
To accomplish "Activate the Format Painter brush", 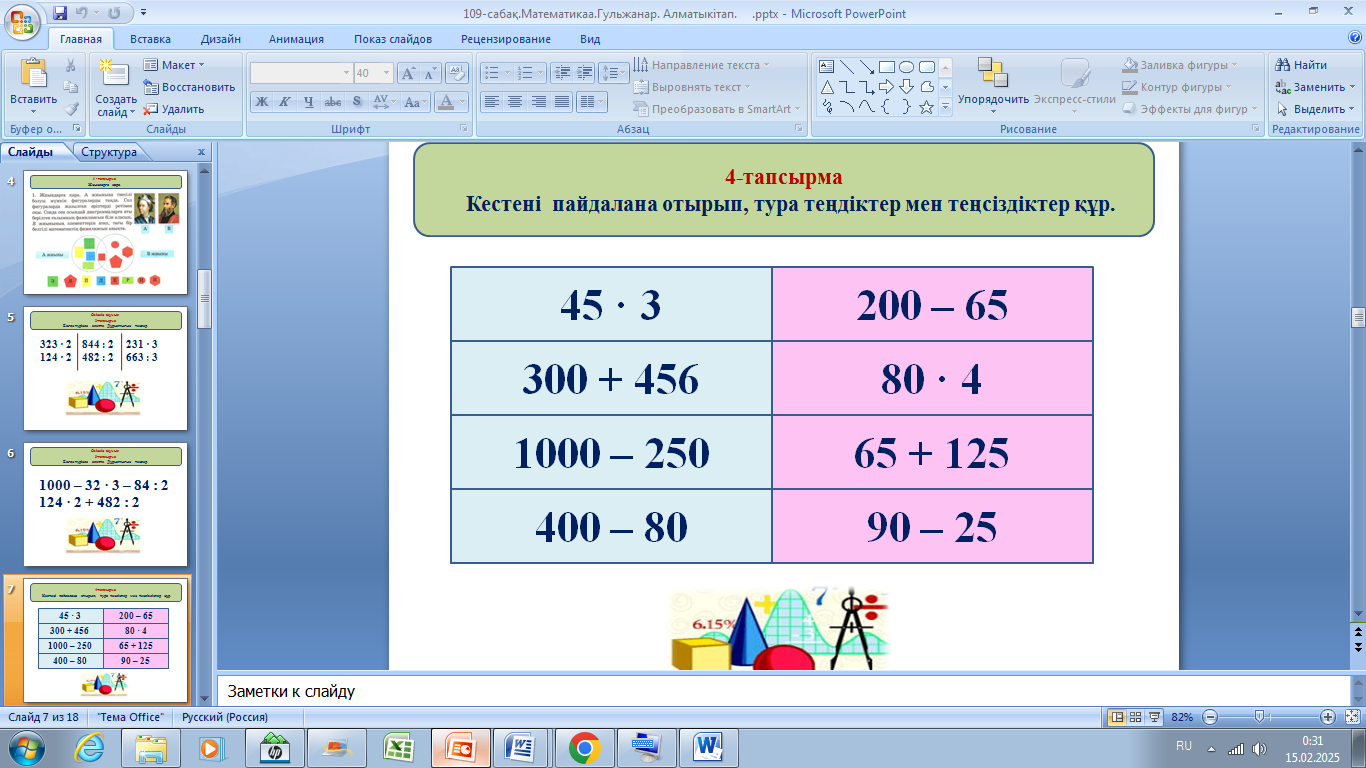I will pyautogui.click(x=71, y=109).
